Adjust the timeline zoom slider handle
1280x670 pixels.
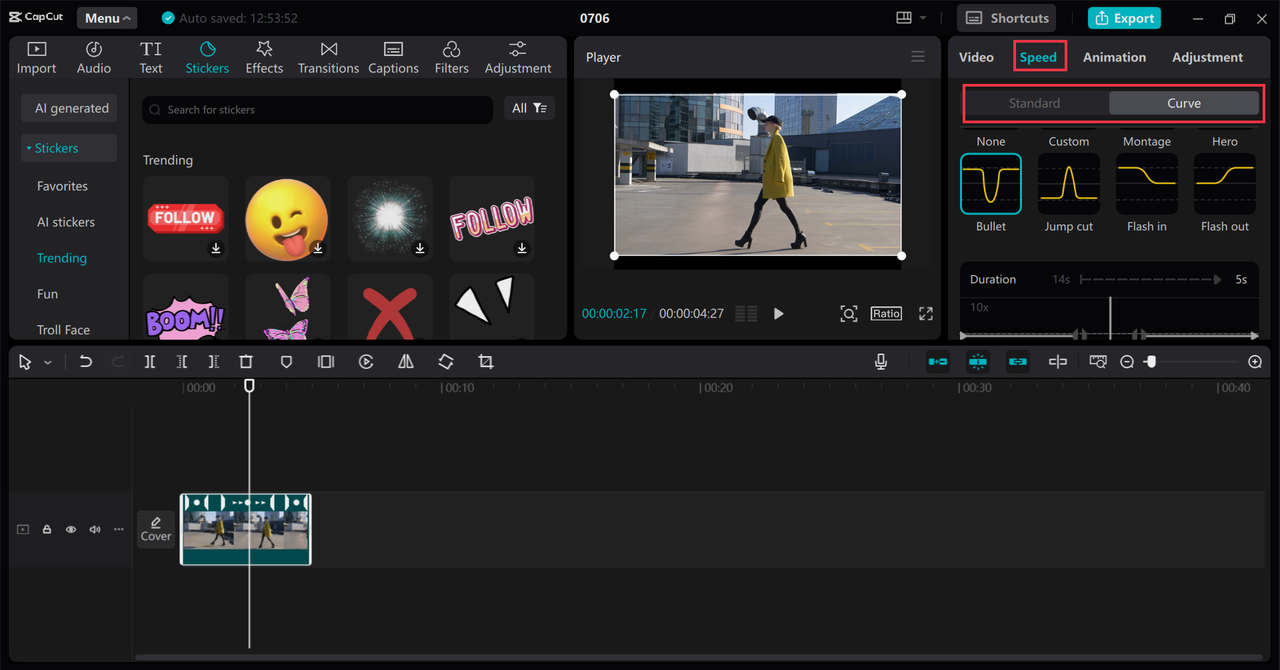1151,362
